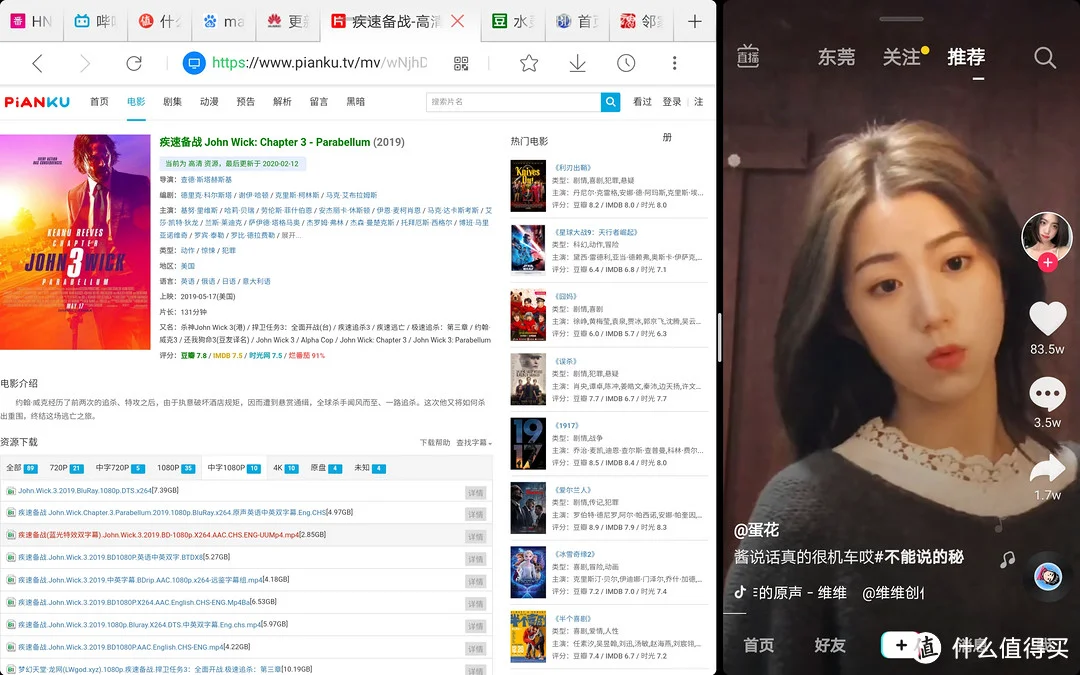This screenshot has height=675, width=1080.
Task: Select the 1080P 35 resource tab
Action: [x=176, y=468]
